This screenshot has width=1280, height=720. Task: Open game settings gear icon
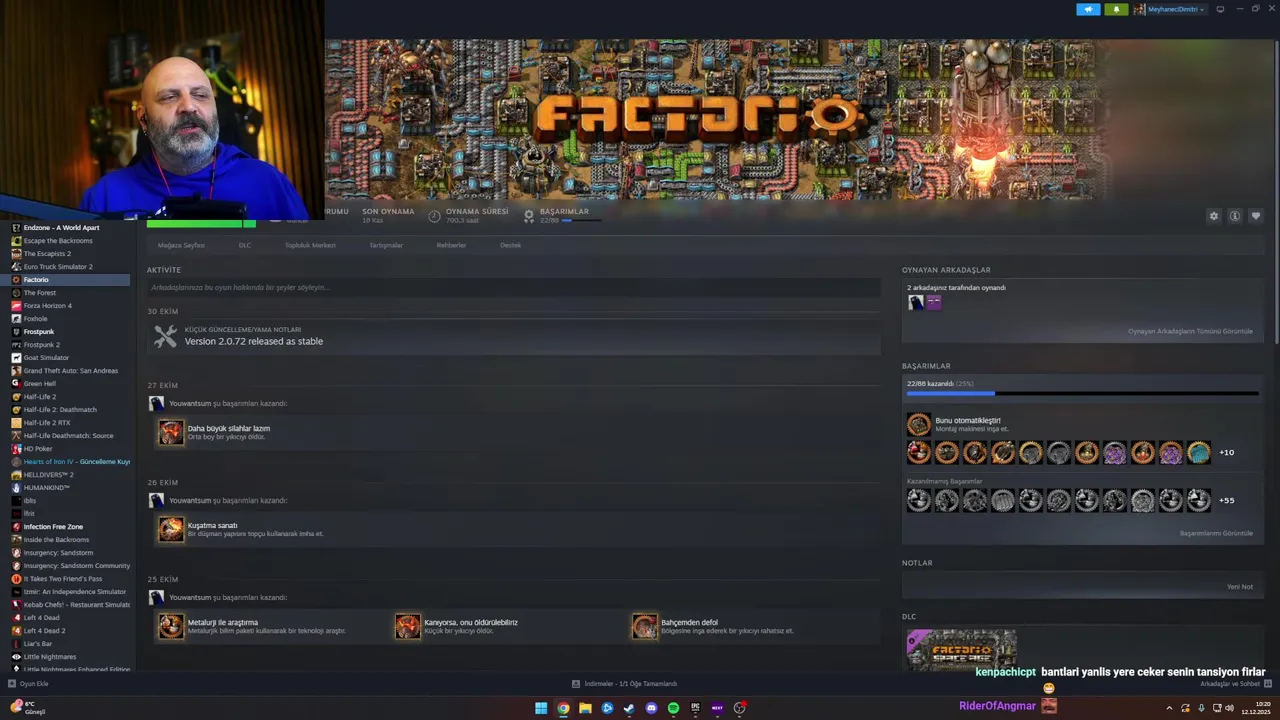(1214, 216)
